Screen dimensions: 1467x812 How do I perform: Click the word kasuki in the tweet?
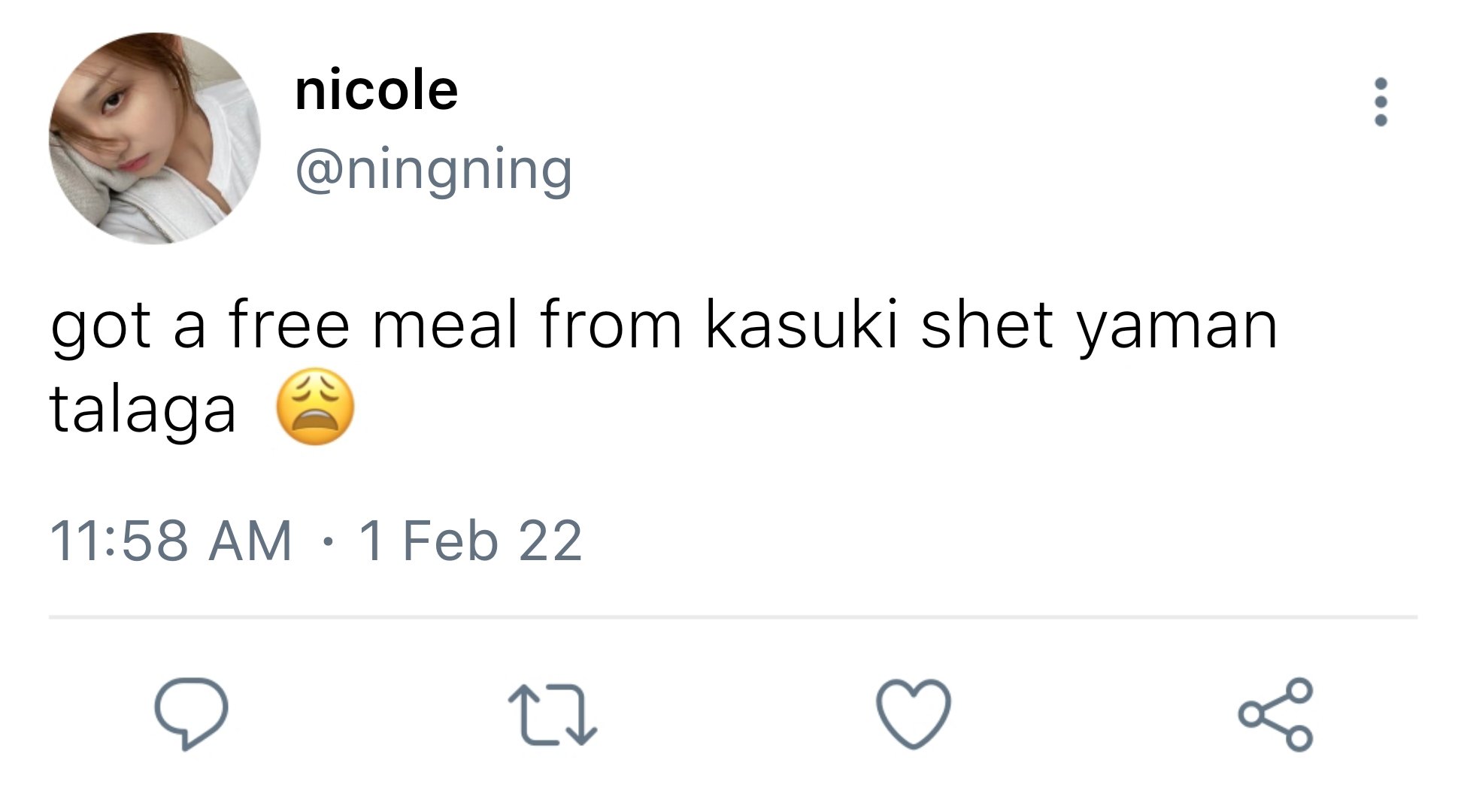click(802, 325)
